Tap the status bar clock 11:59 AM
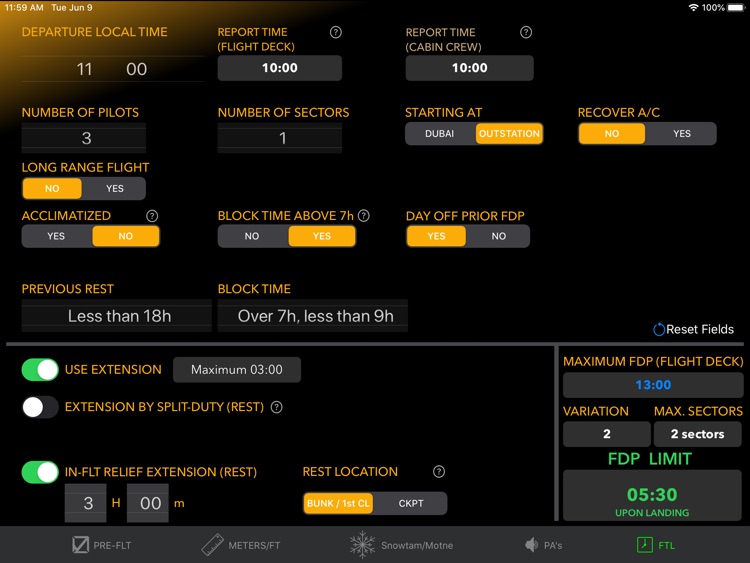Viewport: 750px width, 563px height. (24, 8)
